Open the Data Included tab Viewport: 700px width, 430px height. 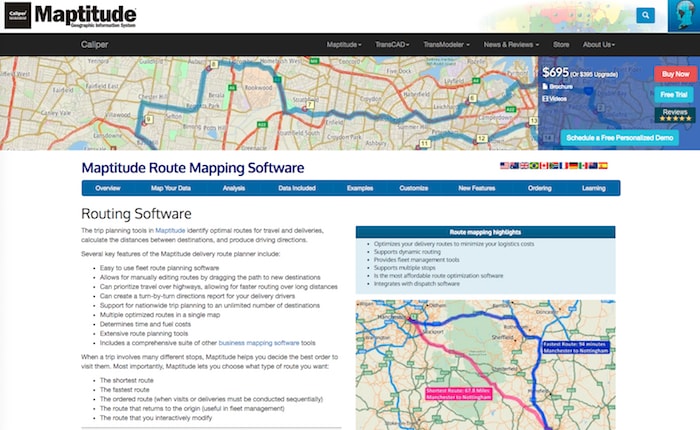297,188
